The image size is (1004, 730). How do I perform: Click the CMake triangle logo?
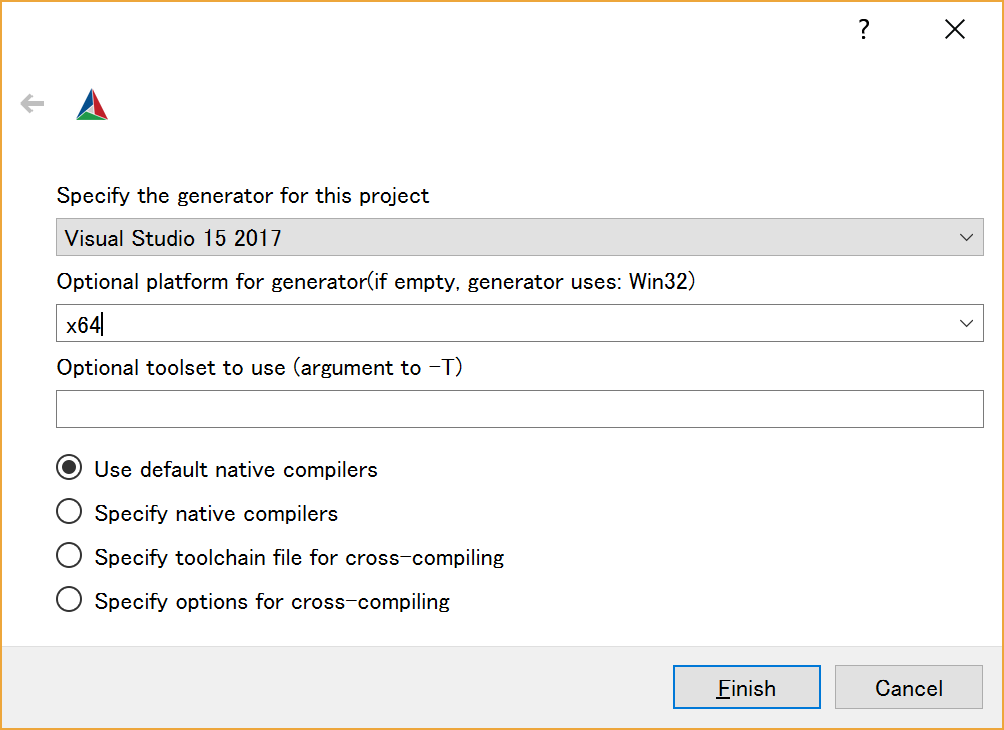[x=92, y=105]
